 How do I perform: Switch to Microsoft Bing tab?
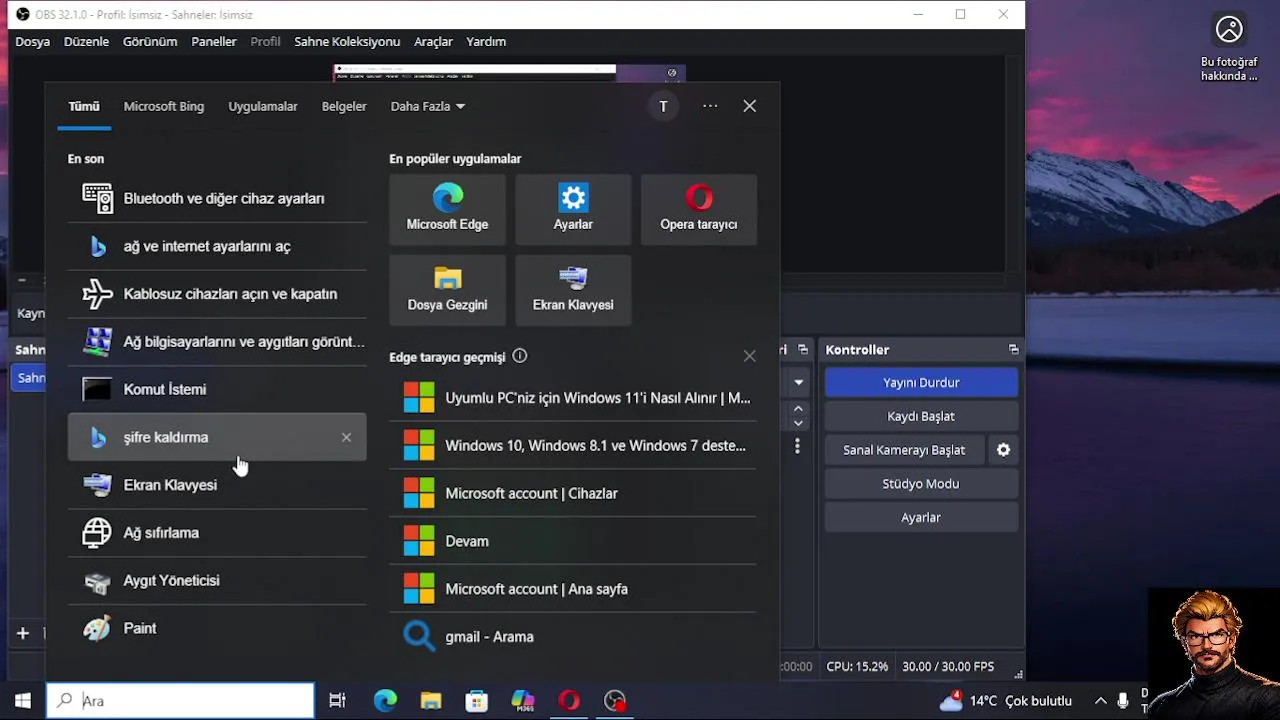164,106
